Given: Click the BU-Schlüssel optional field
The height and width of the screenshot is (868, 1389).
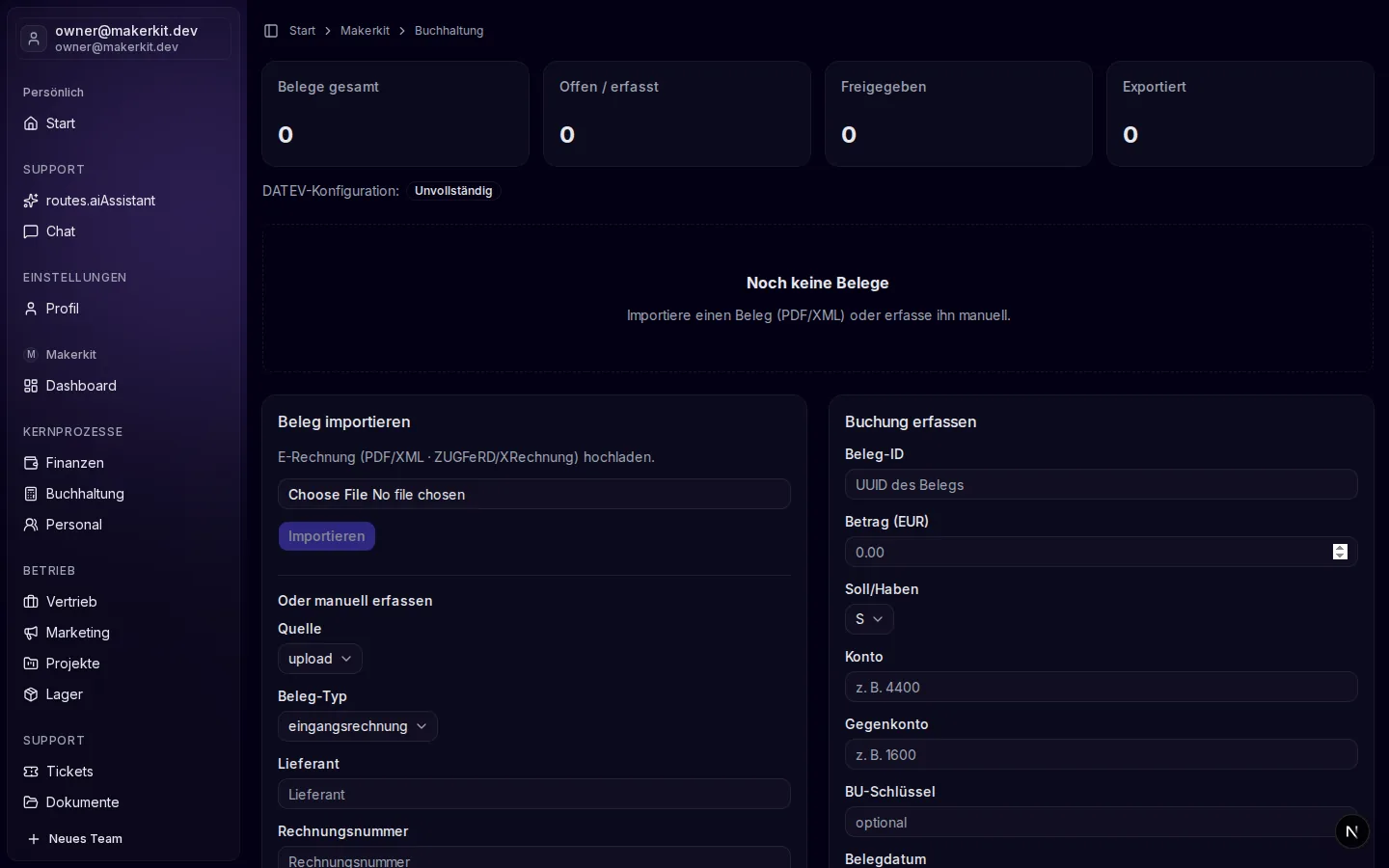Looking at the screenshot, I should 1102,822.
